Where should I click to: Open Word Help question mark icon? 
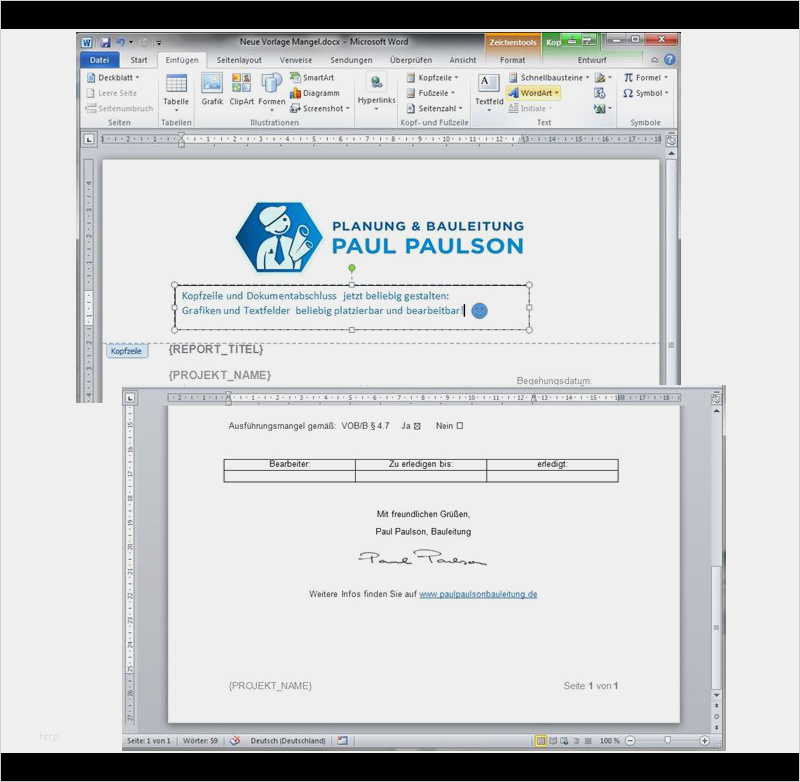pos(669,60)
